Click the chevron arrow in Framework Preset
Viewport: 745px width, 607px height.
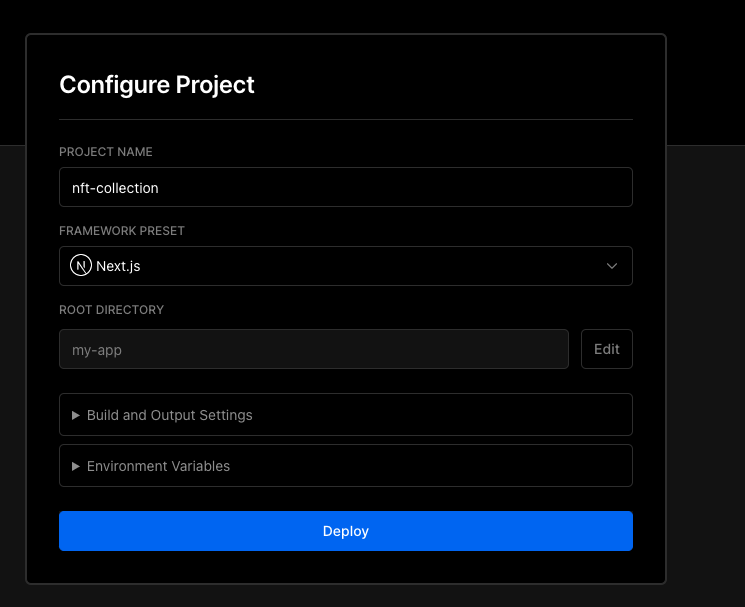[612, 266]
